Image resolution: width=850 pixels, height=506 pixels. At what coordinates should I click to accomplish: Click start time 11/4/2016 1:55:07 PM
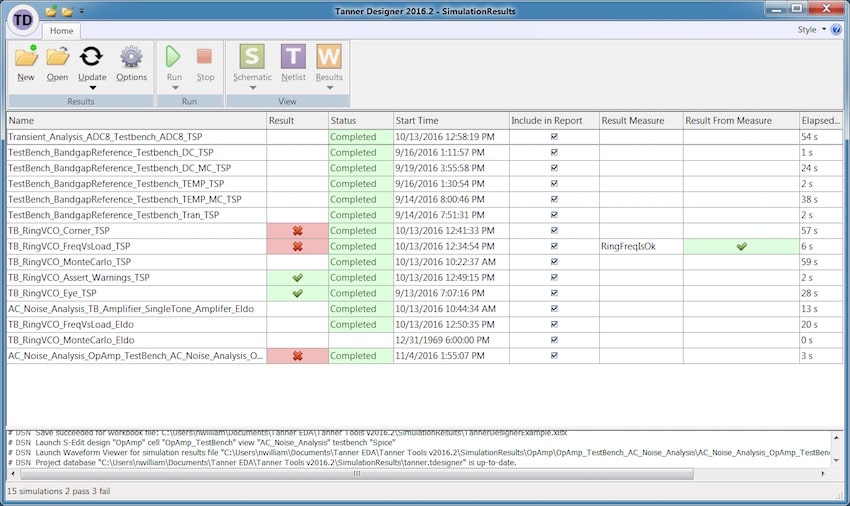440,356
